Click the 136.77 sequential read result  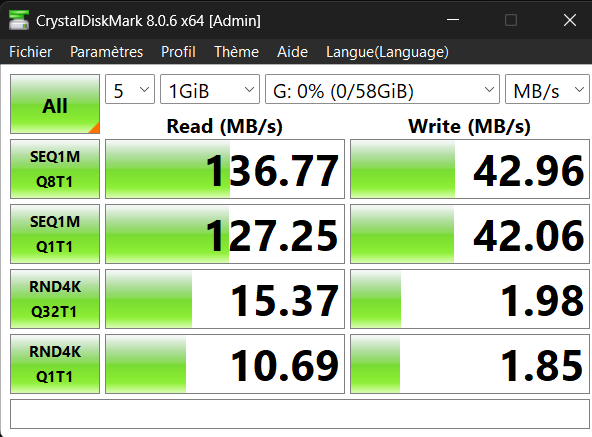[225, 169]
